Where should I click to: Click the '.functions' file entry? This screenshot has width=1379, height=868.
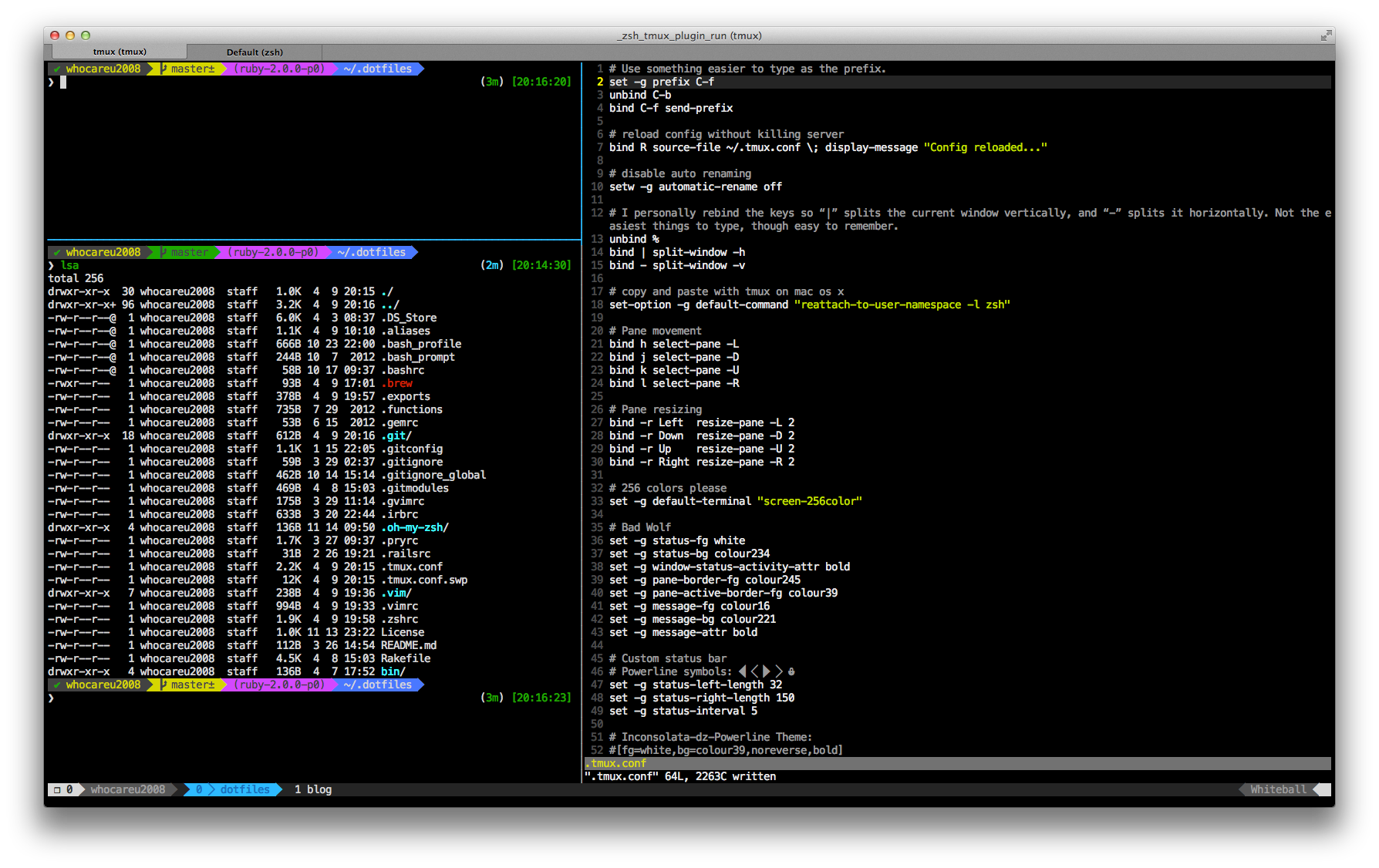[412, 409]
